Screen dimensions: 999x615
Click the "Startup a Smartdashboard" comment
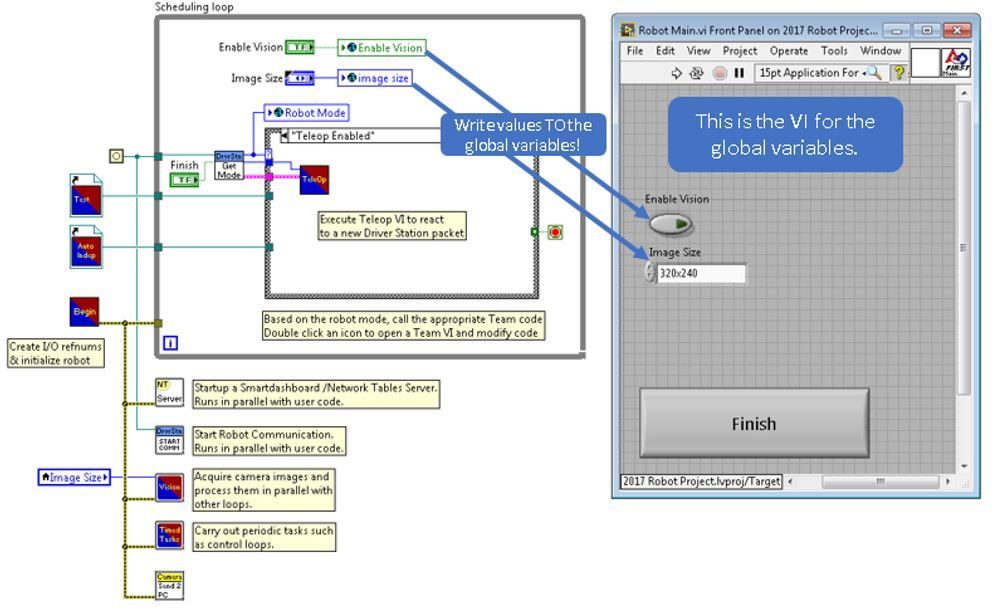[x=316, y=394]
